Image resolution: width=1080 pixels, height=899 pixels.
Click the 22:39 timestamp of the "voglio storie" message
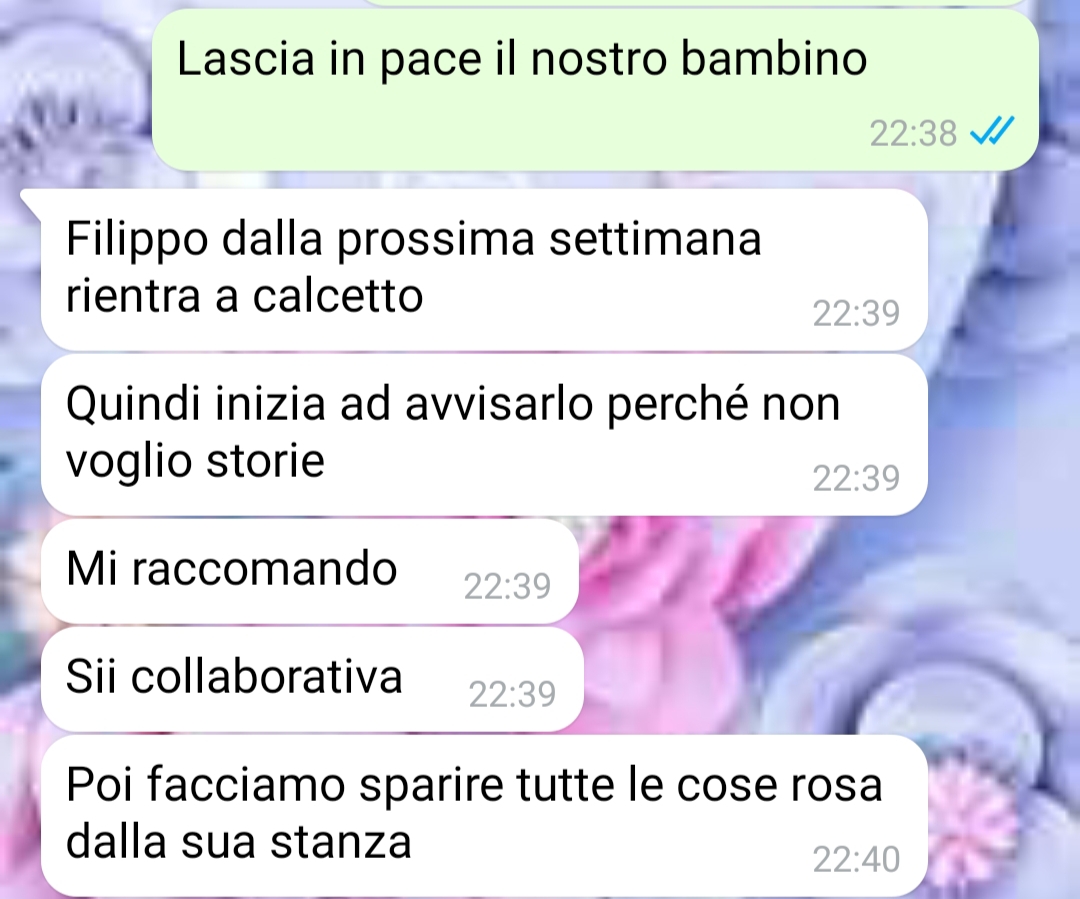[856, 479]
